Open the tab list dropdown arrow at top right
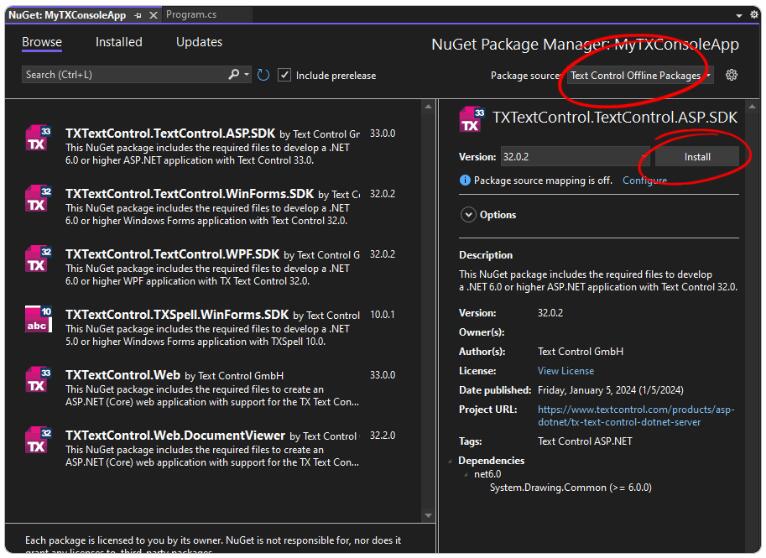The image size is (766, 558). click(739, 16)
